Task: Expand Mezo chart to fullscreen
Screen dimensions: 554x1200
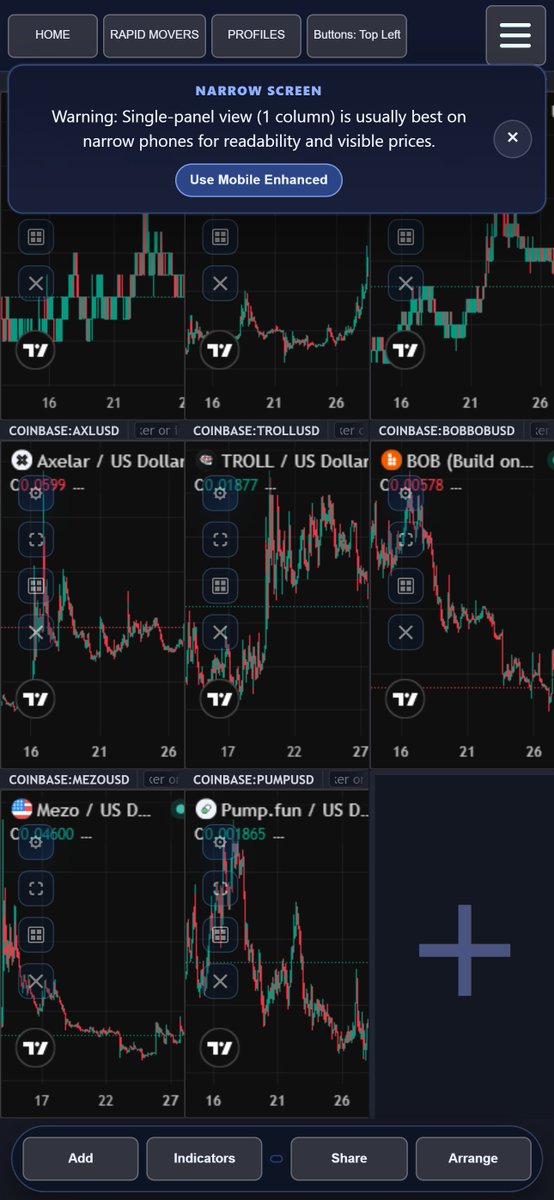Action: point(36,888)
